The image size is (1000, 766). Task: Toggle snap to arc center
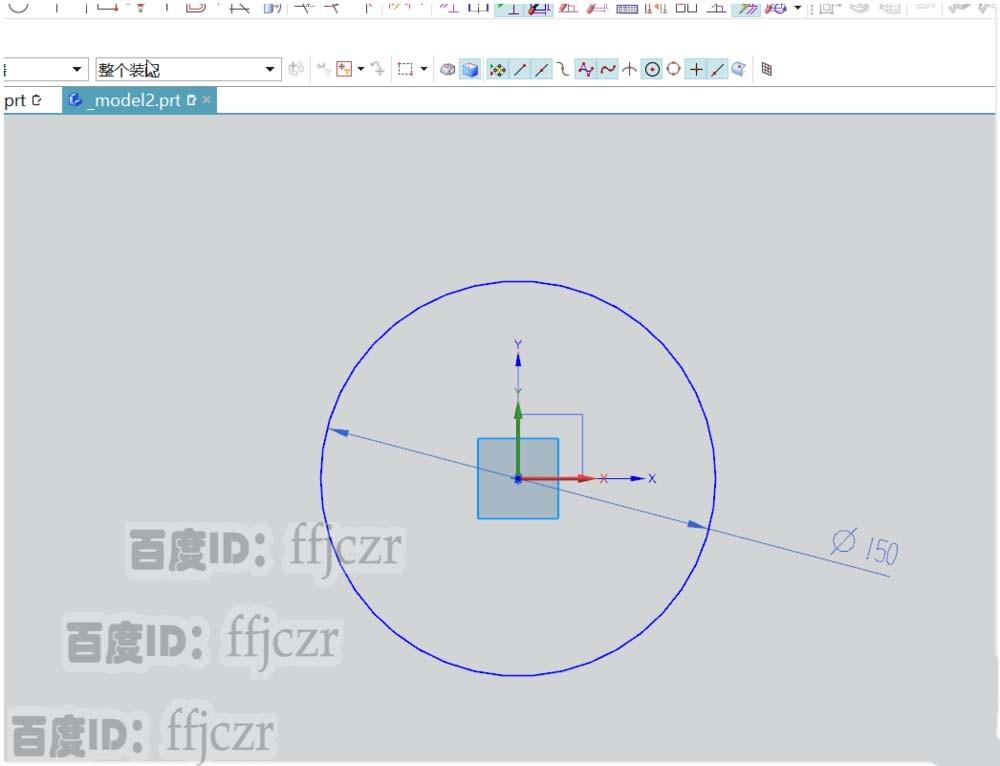650,69
